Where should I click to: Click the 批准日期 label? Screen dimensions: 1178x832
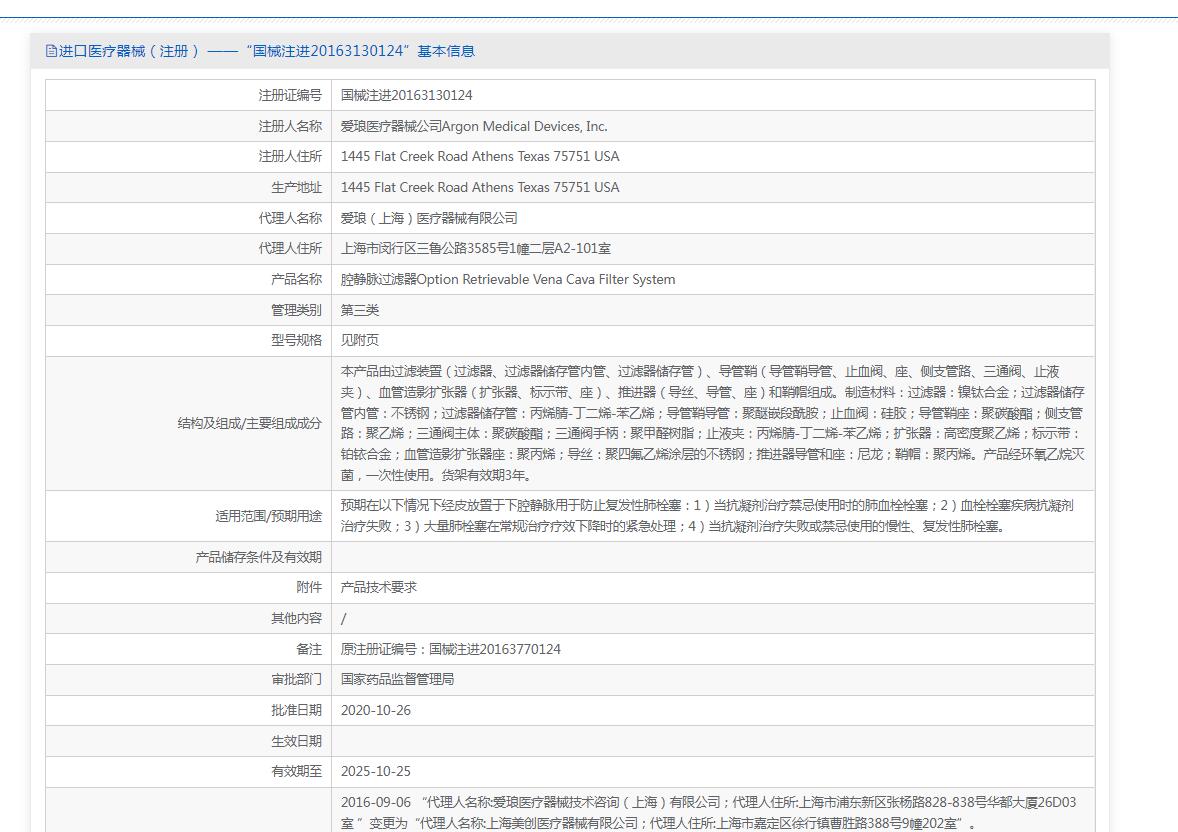(296, 709)
